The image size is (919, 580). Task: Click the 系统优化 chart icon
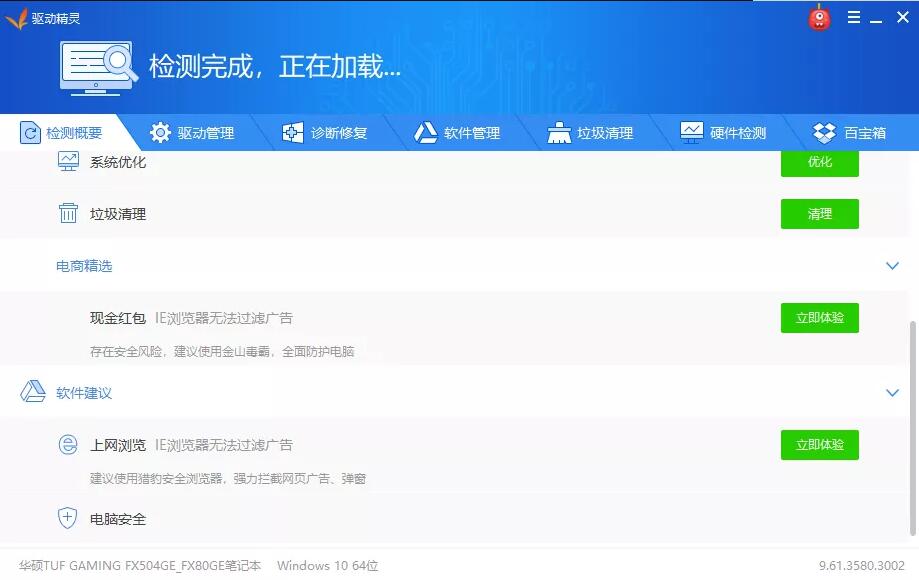tap(68, 162)
